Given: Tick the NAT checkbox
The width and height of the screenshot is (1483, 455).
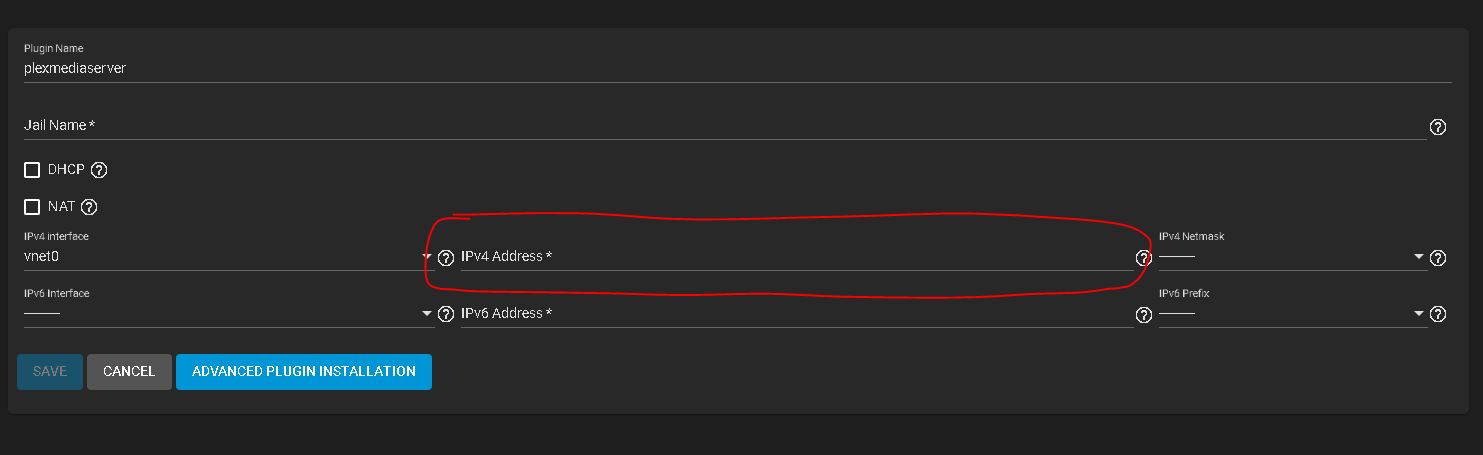Looking at the screenshot, I should click(x=32, y=207).
